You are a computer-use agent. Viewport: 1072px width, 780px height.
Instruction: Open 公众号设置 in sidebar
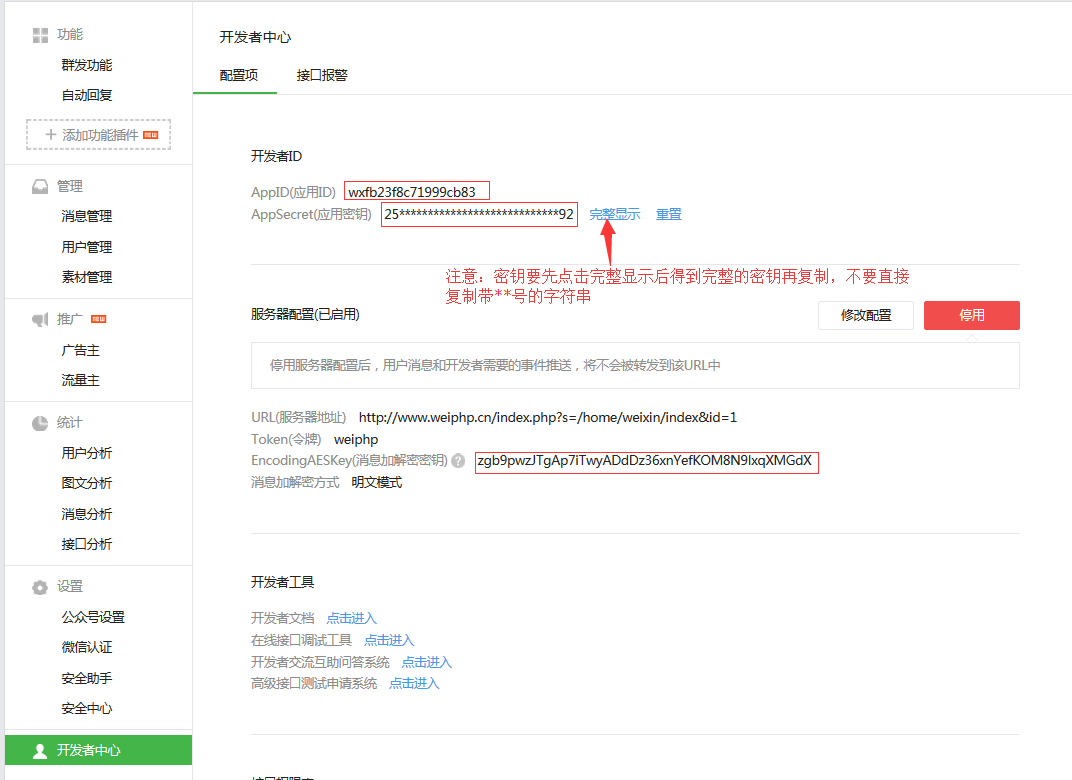click(93, 617)
